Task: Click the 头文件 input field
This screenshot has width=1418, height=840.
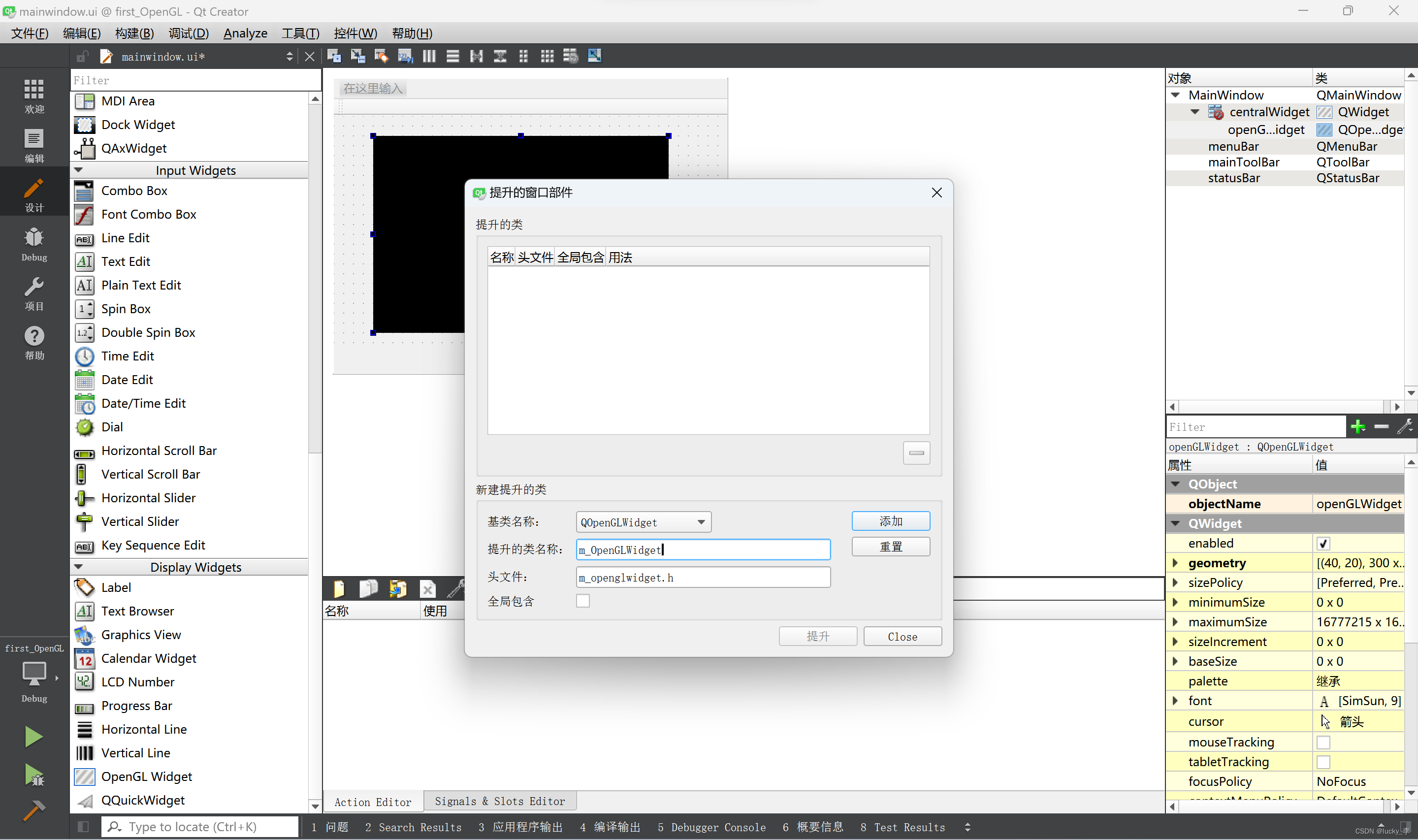Action: pos(703,578)
